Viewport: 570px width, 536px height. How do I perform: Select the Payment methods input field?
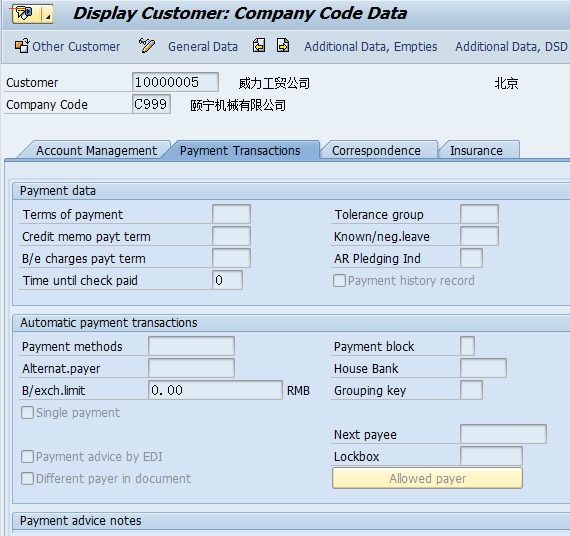click(x=192, y=346)
